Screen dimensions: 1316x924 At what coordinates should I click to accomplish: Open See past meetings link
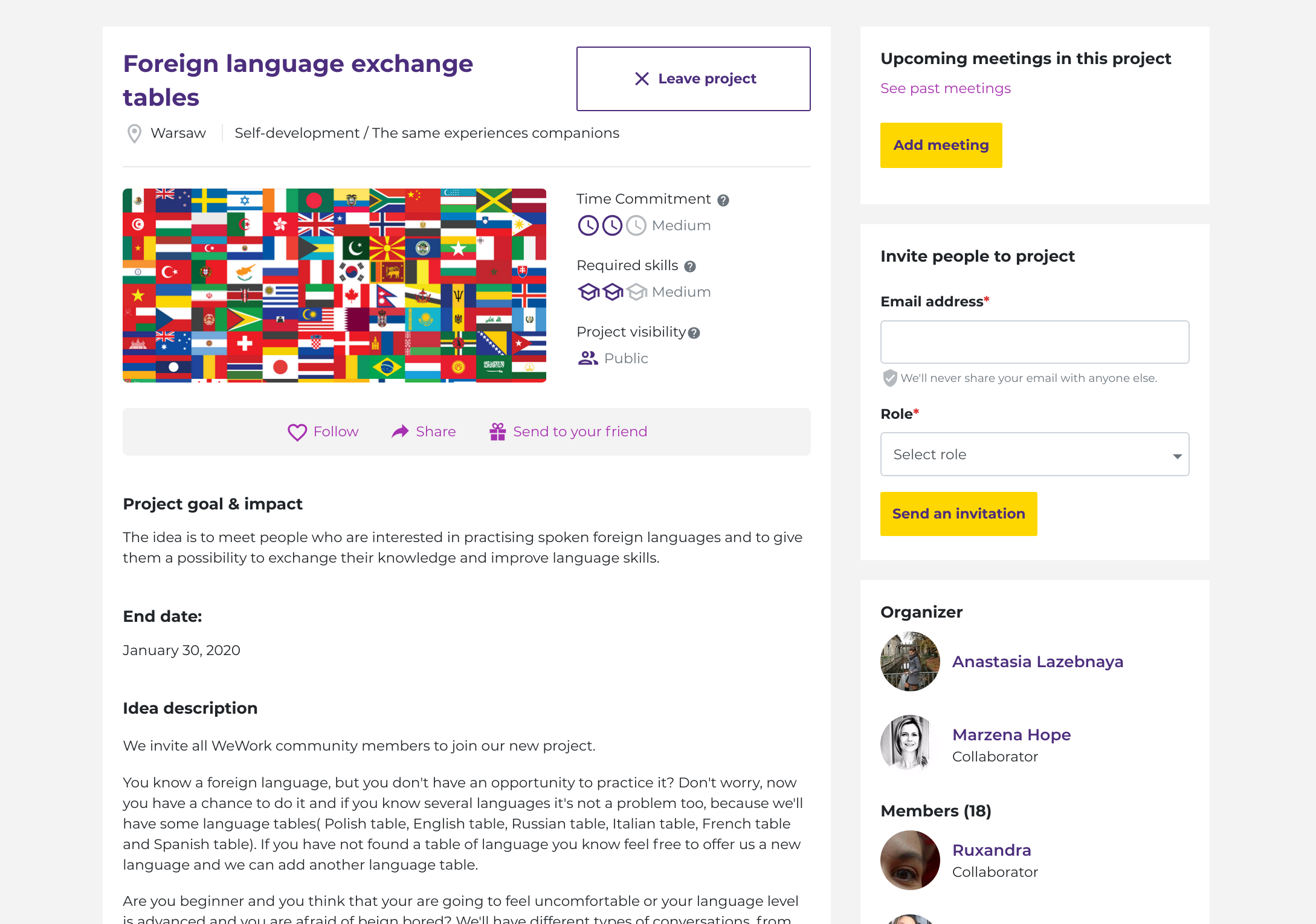pyautogui.click(x=945, y=88)
